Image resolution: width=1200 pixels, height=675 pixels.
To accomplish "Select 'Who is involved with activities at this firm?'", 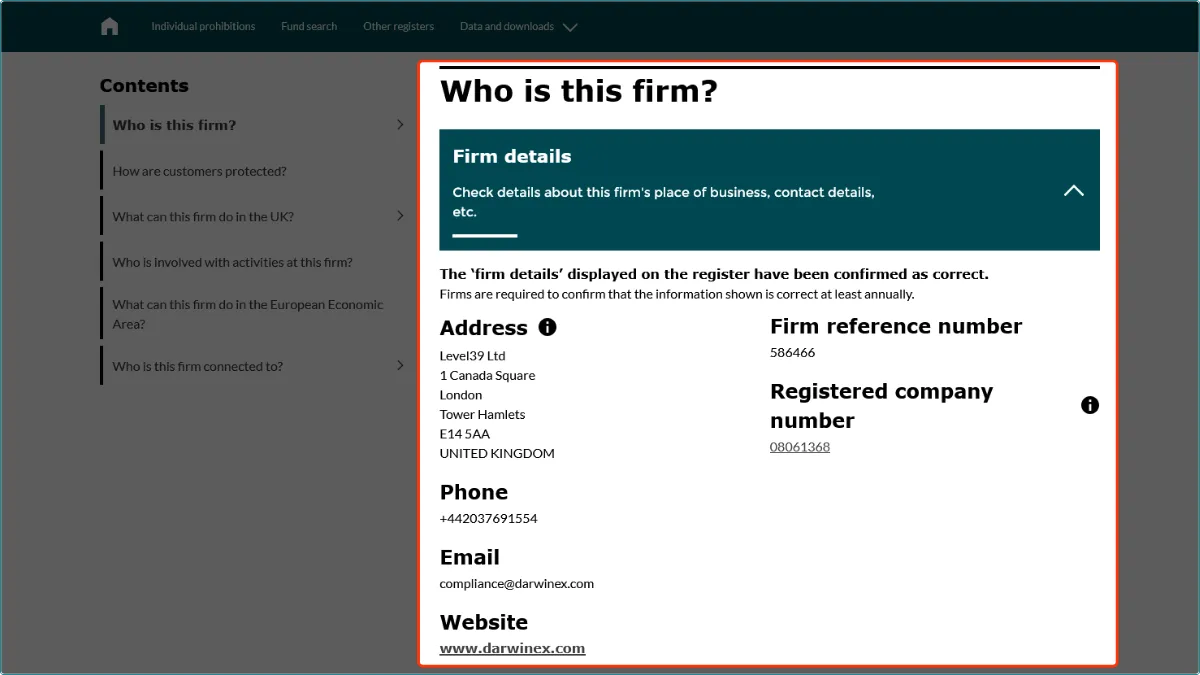I will click(x=232, y=263).
